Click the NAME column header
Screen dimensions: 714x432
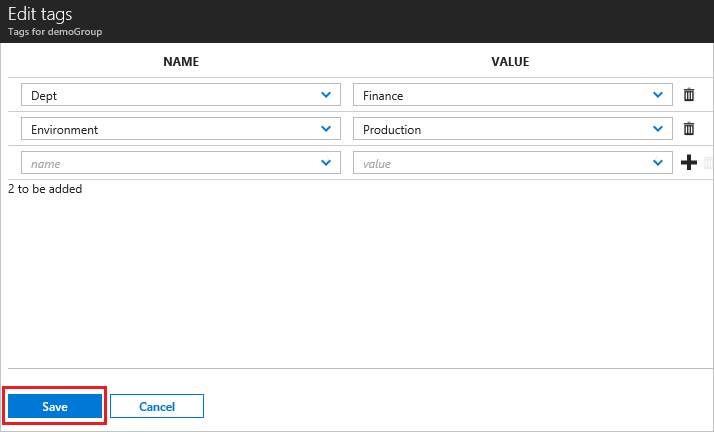pyautogui.click(x=181, y=62)
